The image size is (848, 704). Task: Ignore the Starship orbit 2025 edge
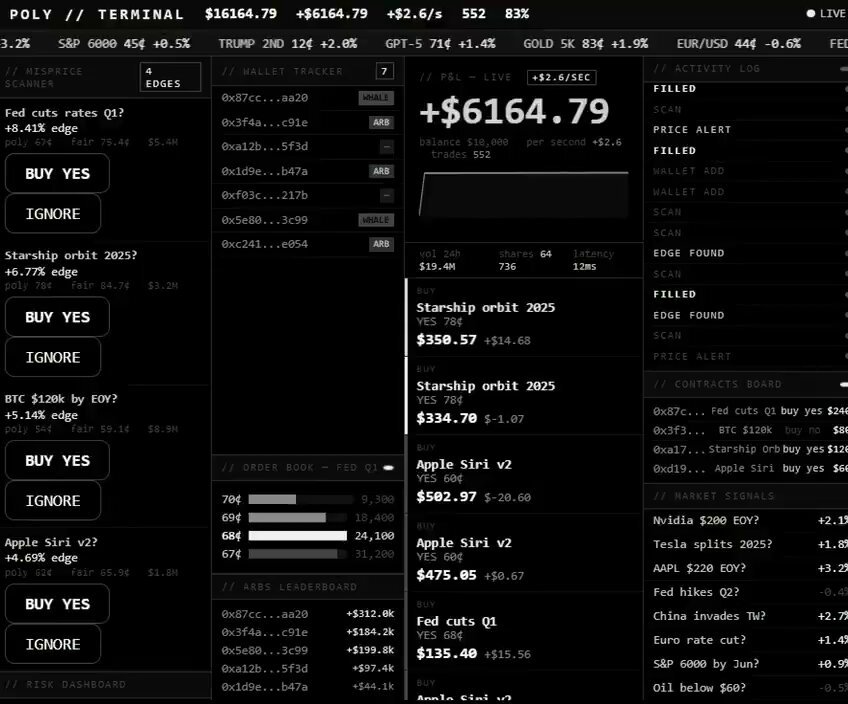tap(53, 357)
